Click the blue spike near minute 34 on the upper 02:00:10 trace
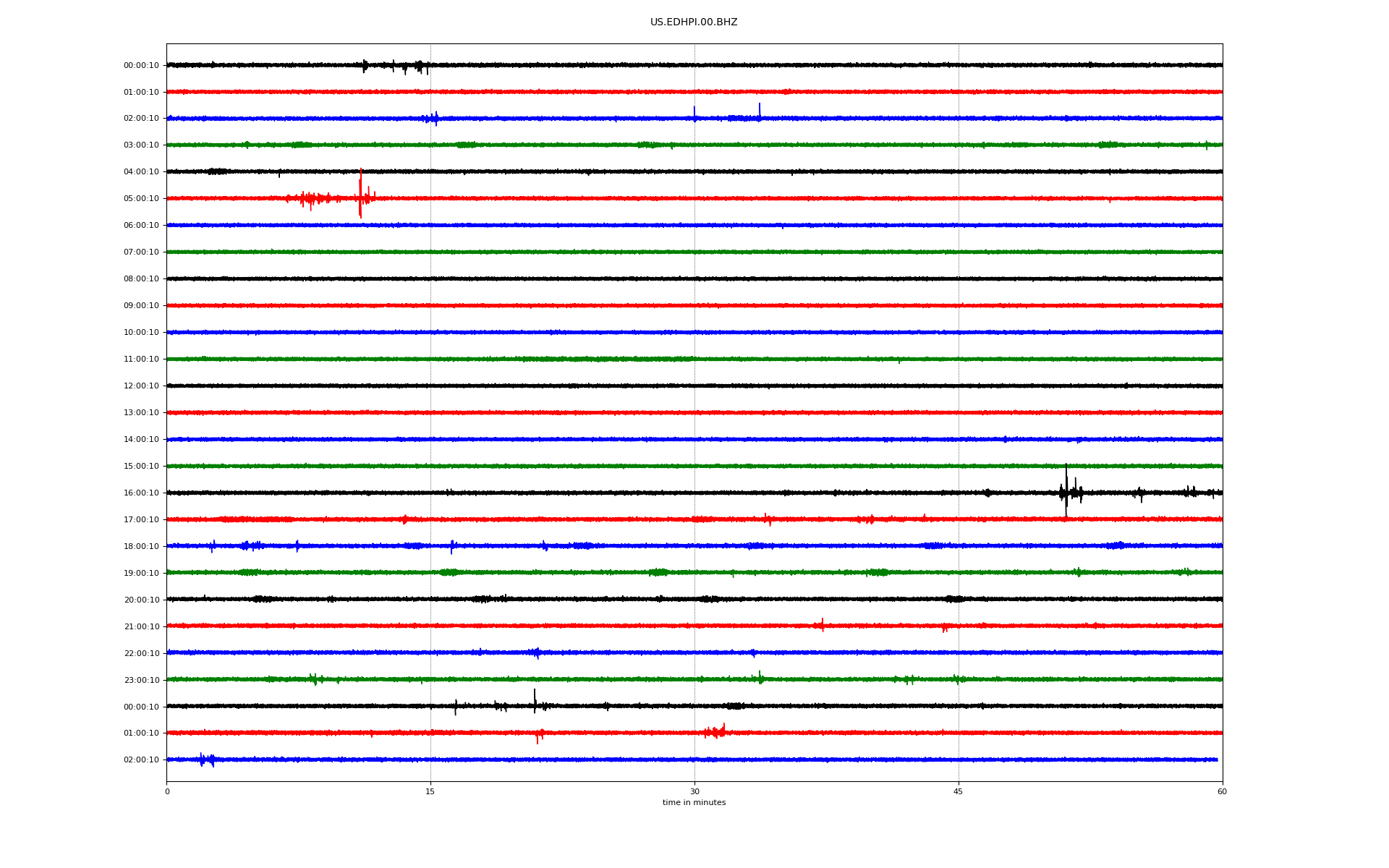Image resolution: width=1389 pixels, height=868 pixels. (760, 110)
